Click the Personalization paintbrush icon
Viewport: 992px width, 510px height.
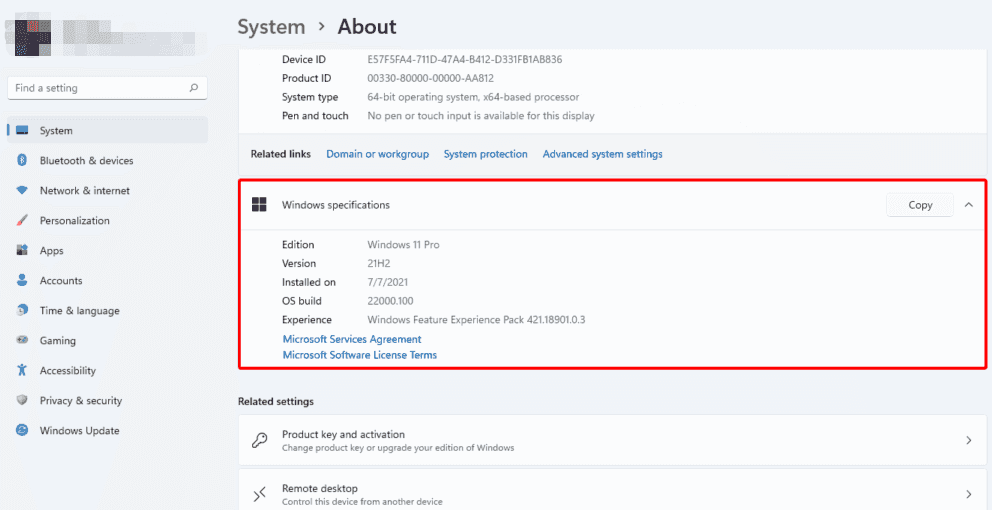[22, 221]
